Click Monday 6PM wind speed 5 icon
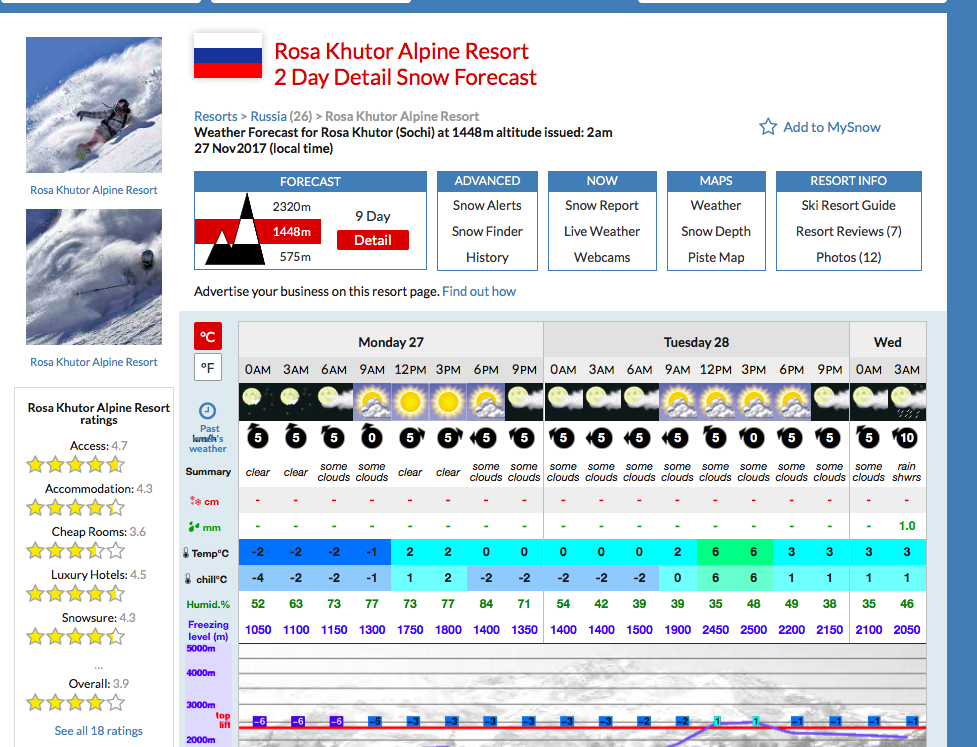 click(x=485, y=437)
